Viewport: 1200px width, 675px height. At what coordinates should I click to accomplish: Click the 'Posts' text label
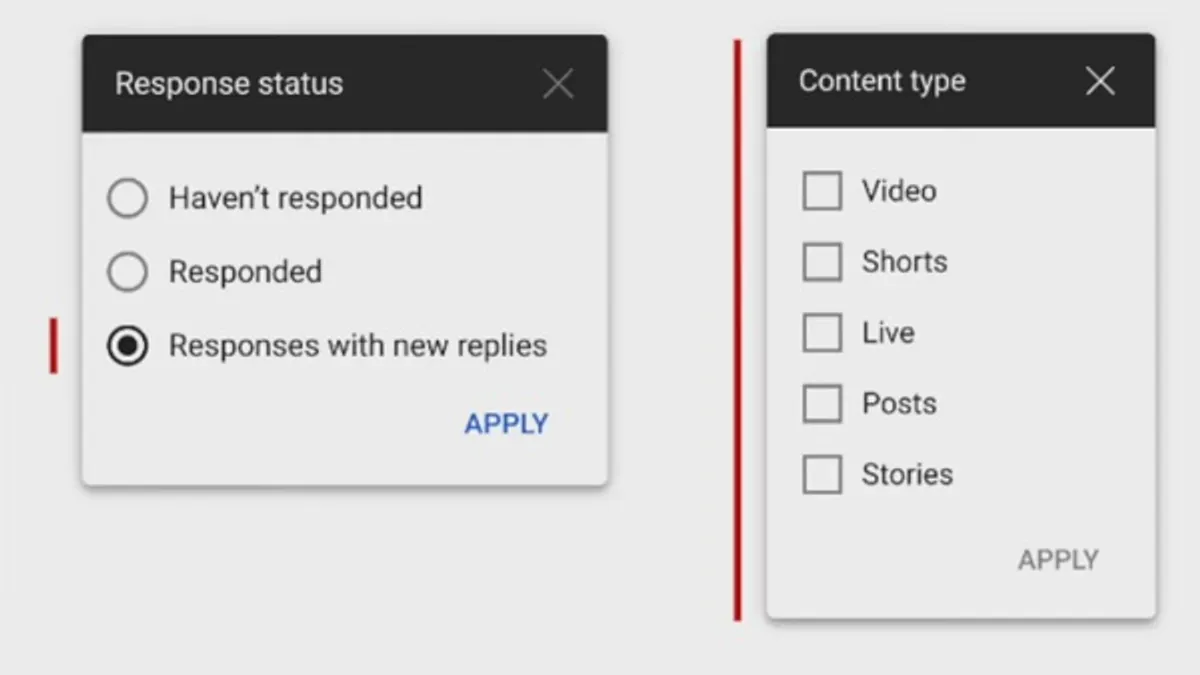[x=899, y=404]
